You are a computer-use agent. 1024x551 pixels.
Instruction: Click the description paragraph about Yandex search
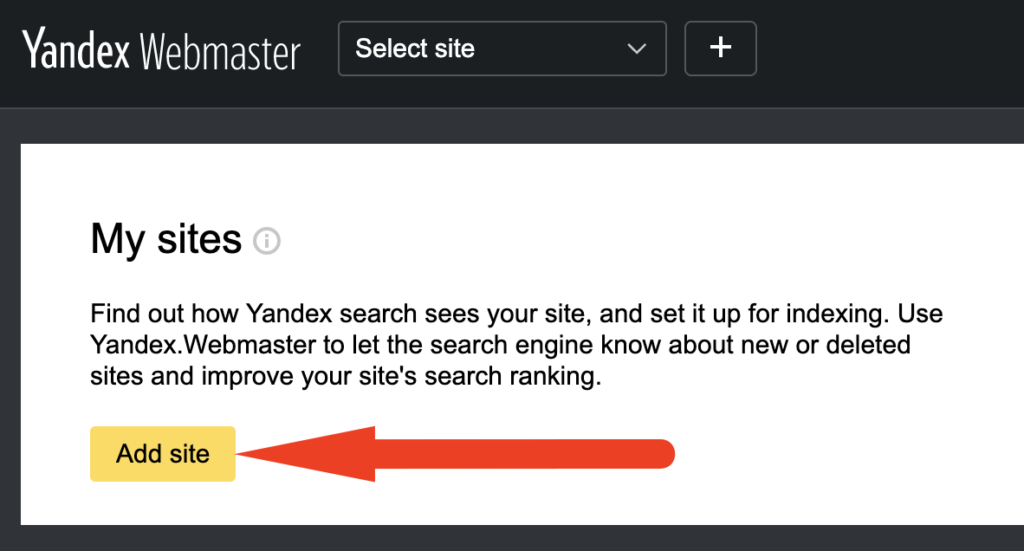tap(516, 345)
